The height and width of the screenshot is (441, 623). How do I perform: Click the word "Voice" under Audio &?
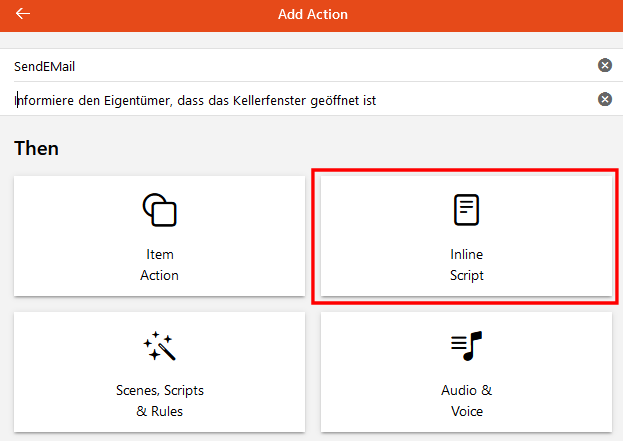pyautogui.click(x=467, y=411)
